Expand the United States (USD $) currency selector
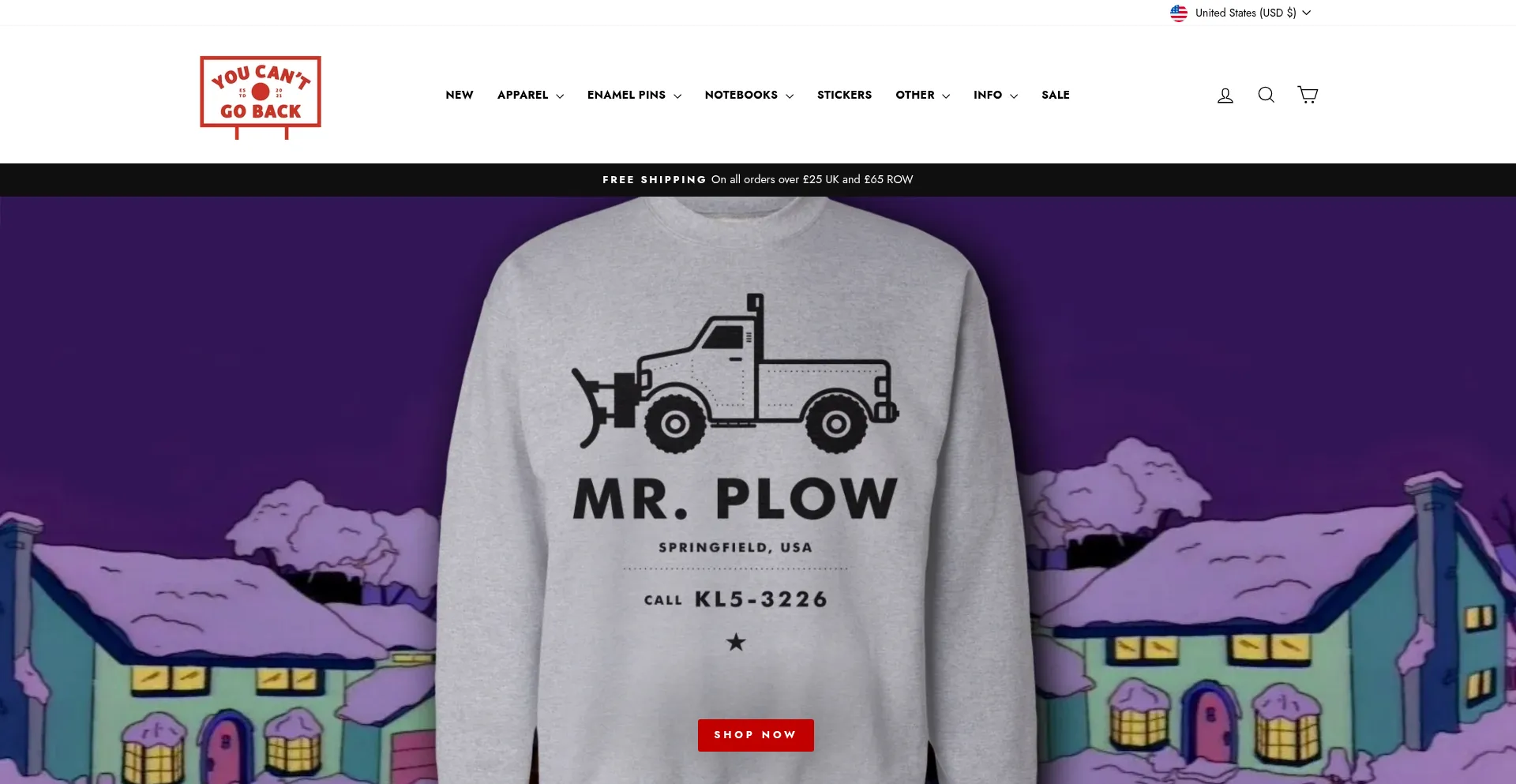 (1240, 13)
